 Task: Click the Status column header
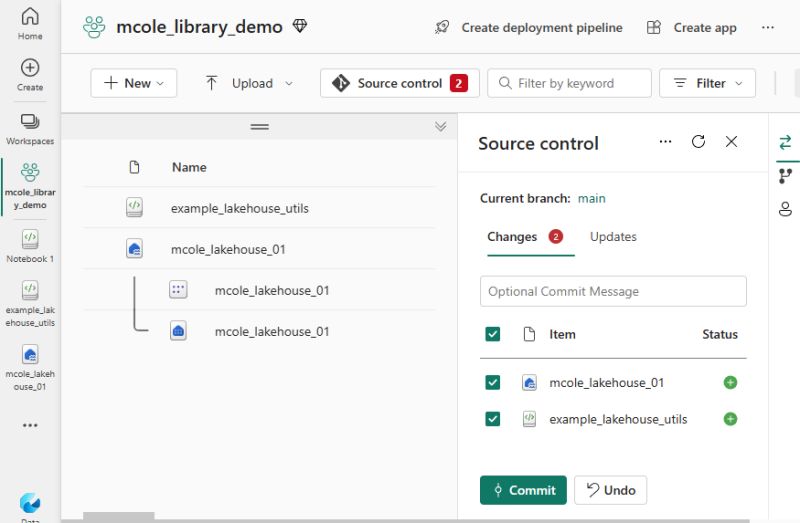720,334
